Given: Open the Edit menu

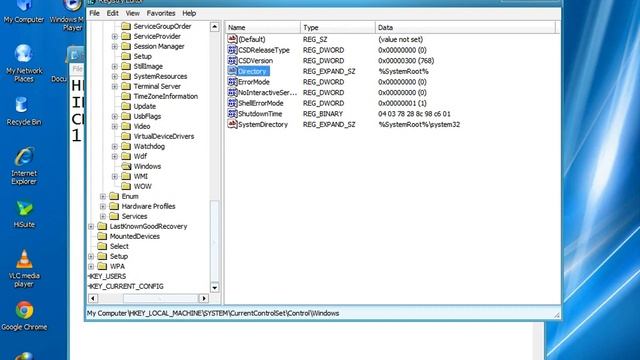Looking at the screenshot, I should (112, 13).
